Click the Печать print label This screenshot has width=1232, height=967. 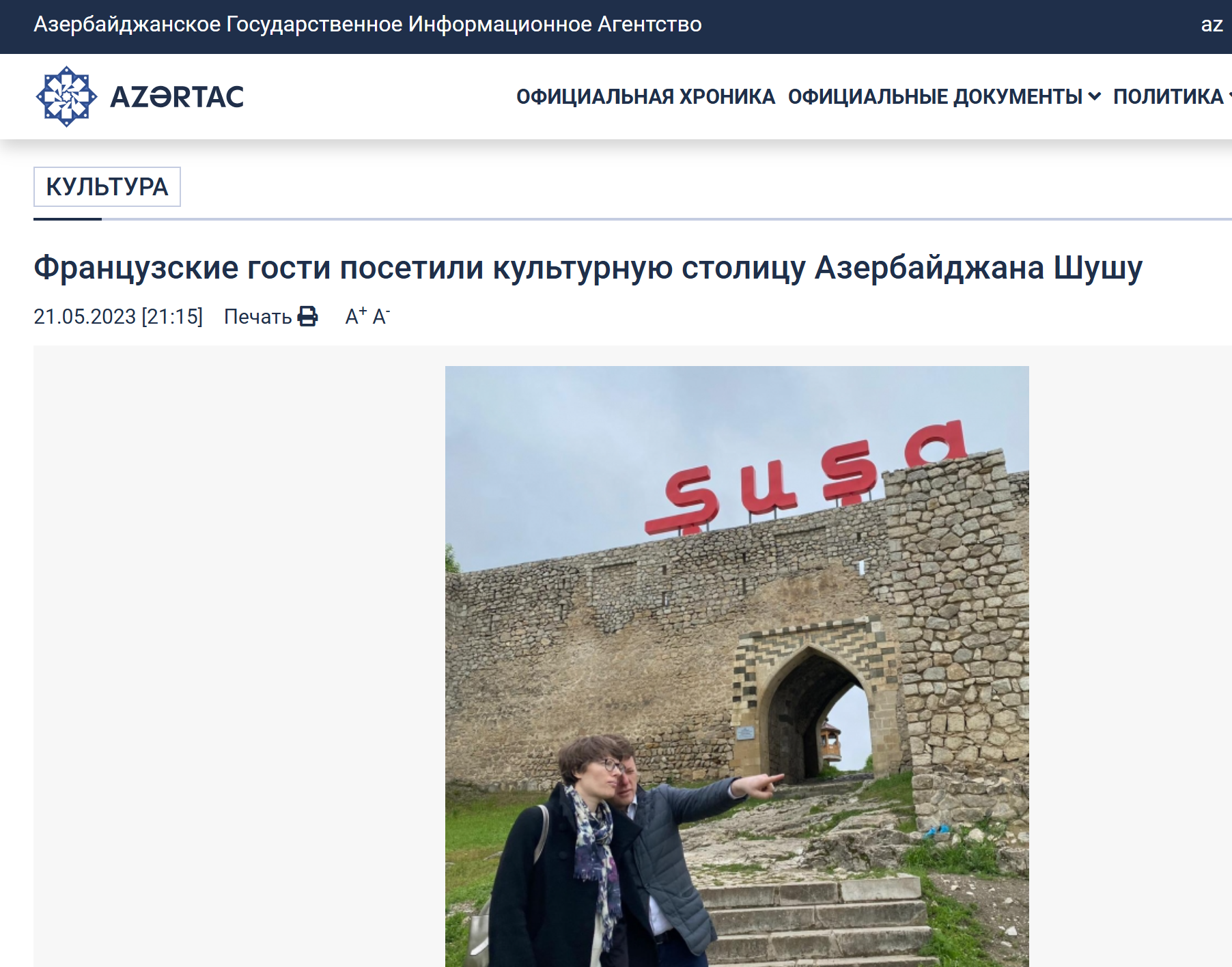click(x=258, y=317)
